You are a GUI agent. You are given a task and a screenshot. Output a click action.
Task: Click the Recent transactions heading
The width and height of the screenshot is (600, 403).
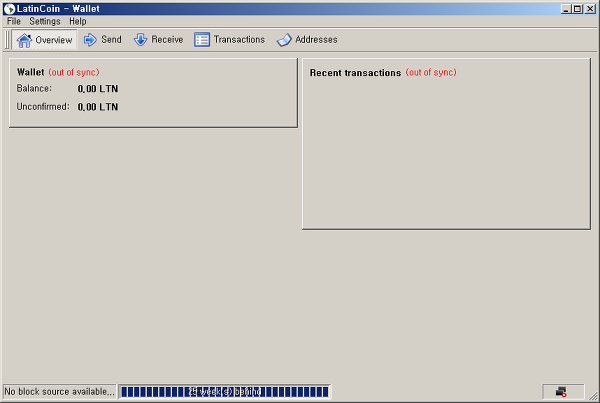click(355, 73)
